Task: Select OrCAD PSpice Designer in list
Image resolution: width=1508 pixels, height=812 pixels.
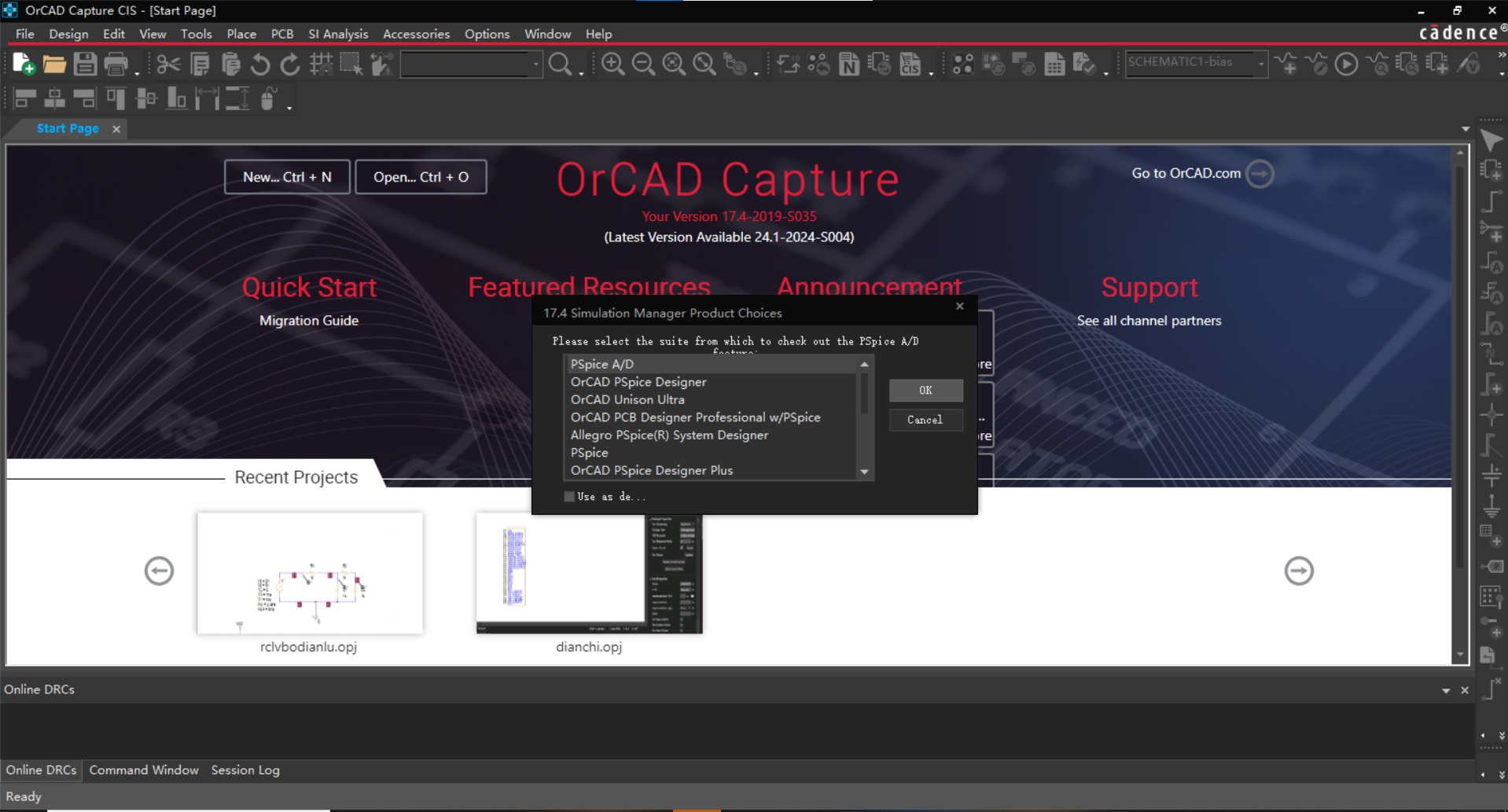Action: pyautogui.click(x=711, y=382)
